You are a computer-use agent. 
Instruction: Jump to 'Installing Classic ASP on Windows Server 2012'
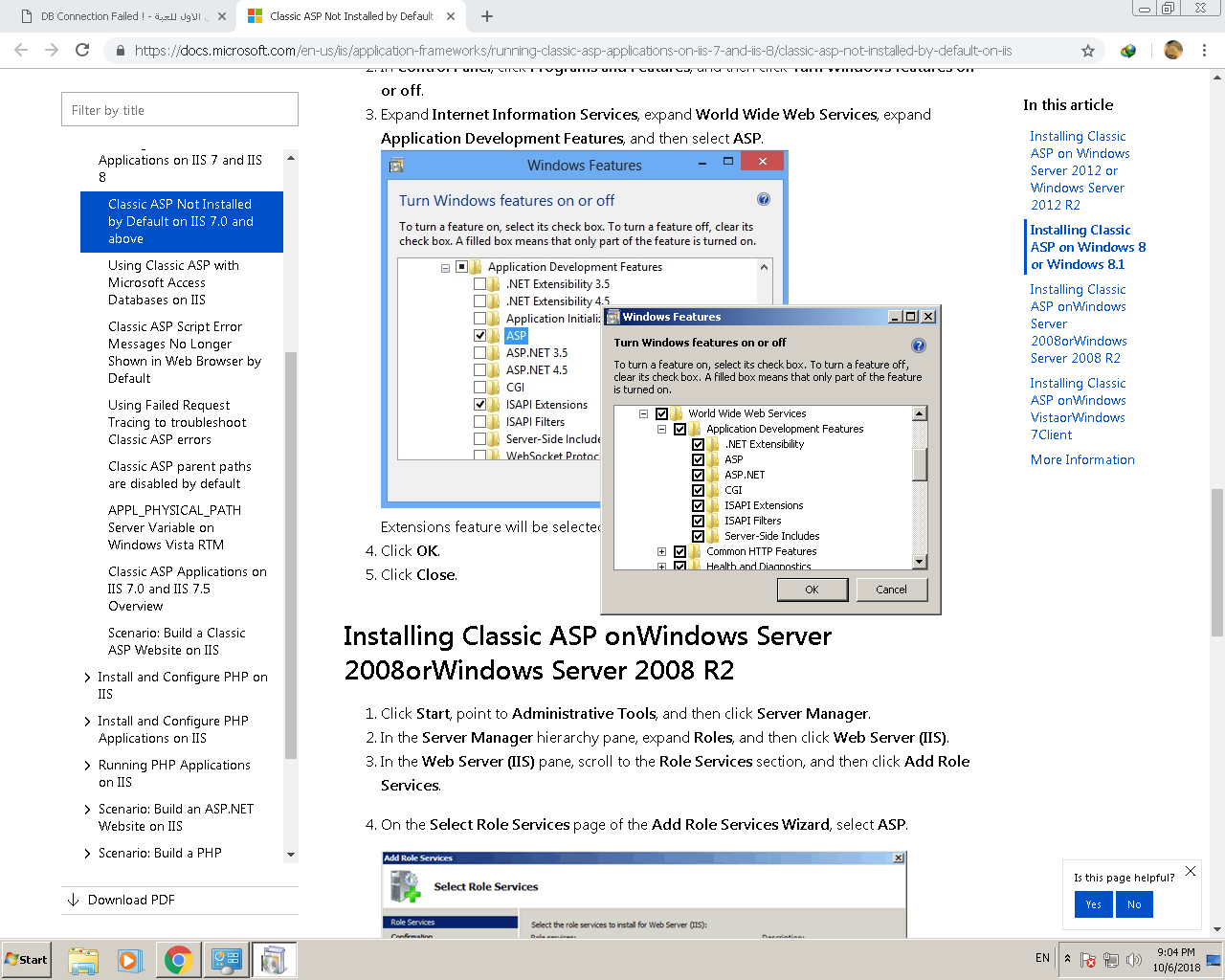click(x=1080, y=170)
